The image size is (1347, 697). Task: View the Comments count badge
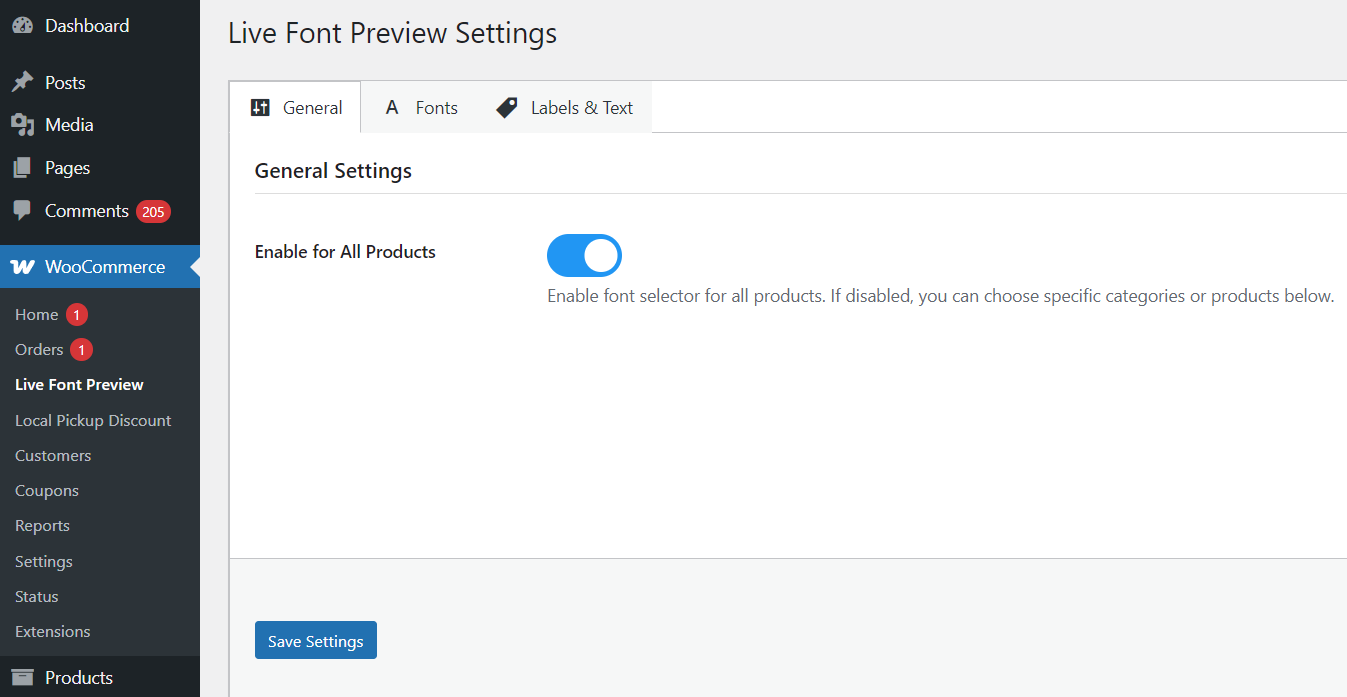155,210
